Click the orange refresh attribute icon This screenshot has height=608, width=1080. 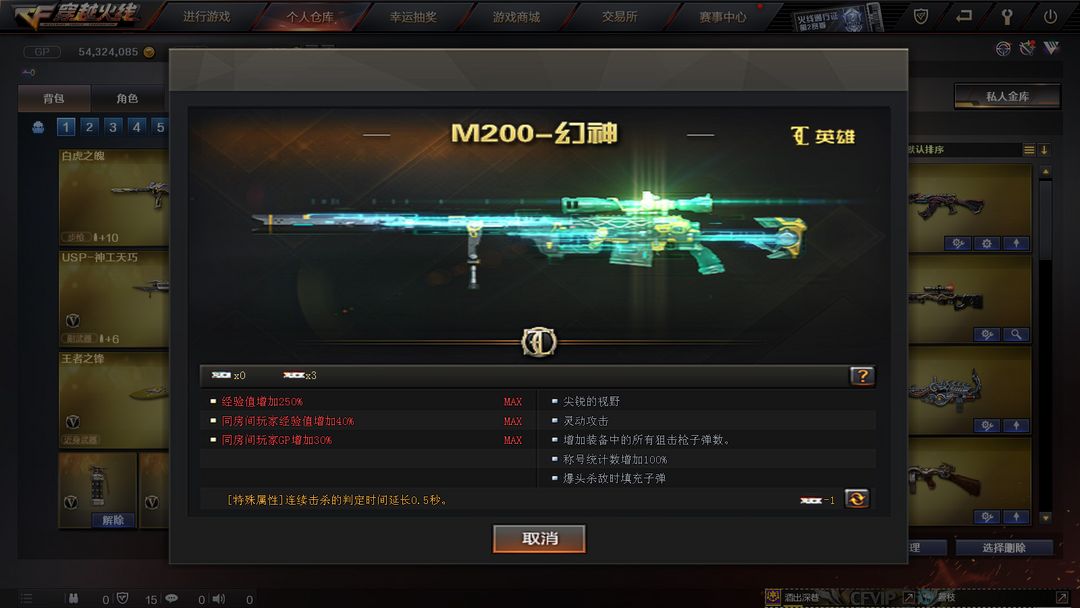pyautogui.click(x=857, y=499)
